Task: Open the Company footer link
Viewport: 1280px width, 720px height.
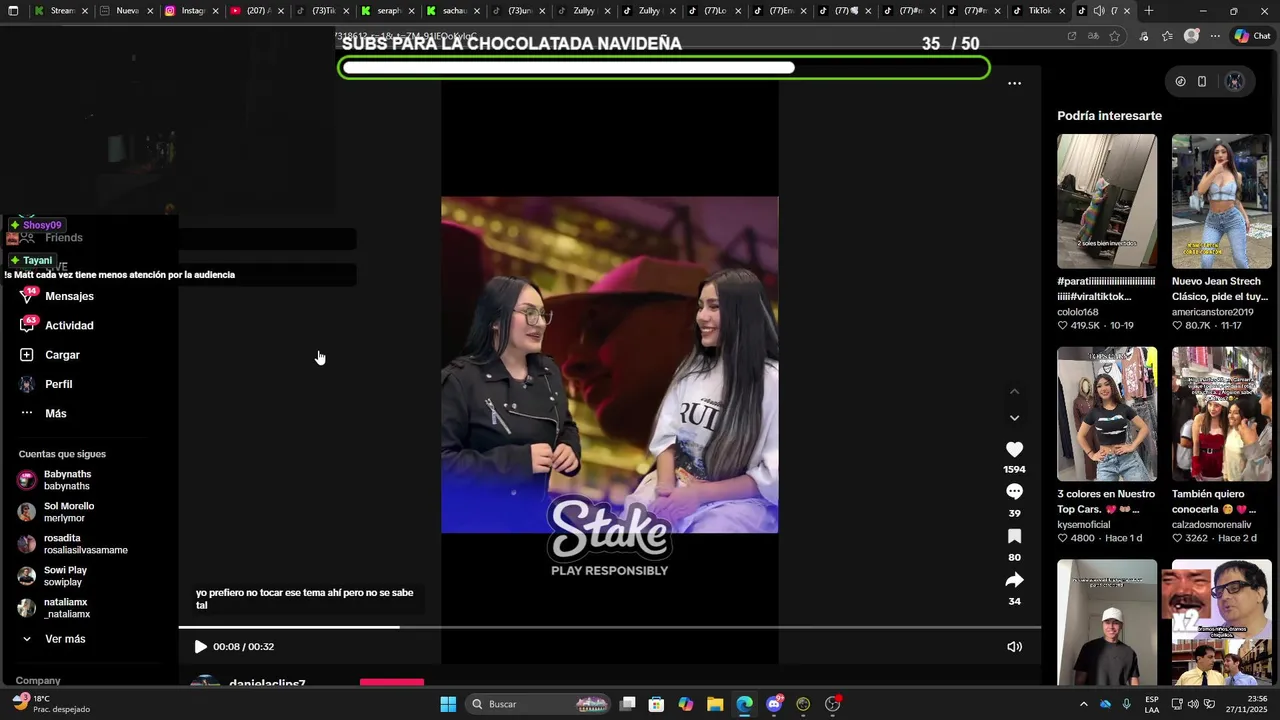Action: click(38, 681)
